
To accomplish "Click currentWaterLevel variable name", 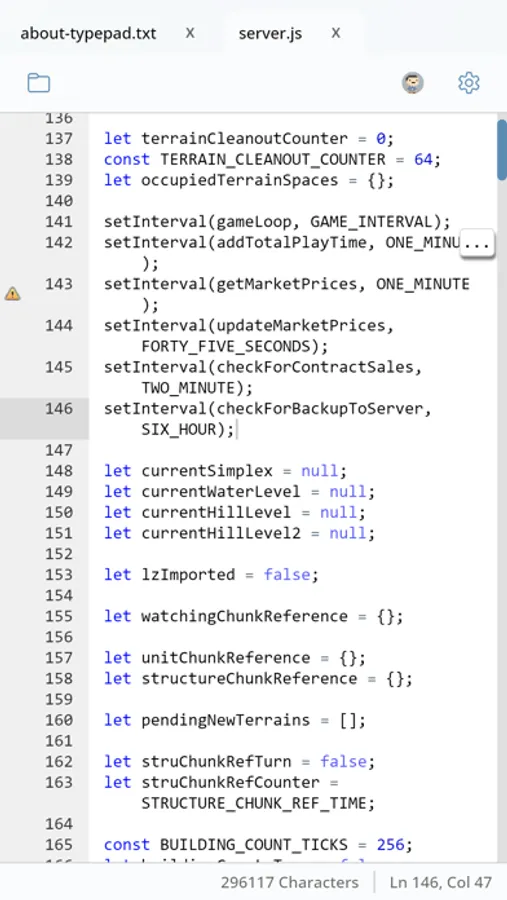I will click(x=221, y=492).
